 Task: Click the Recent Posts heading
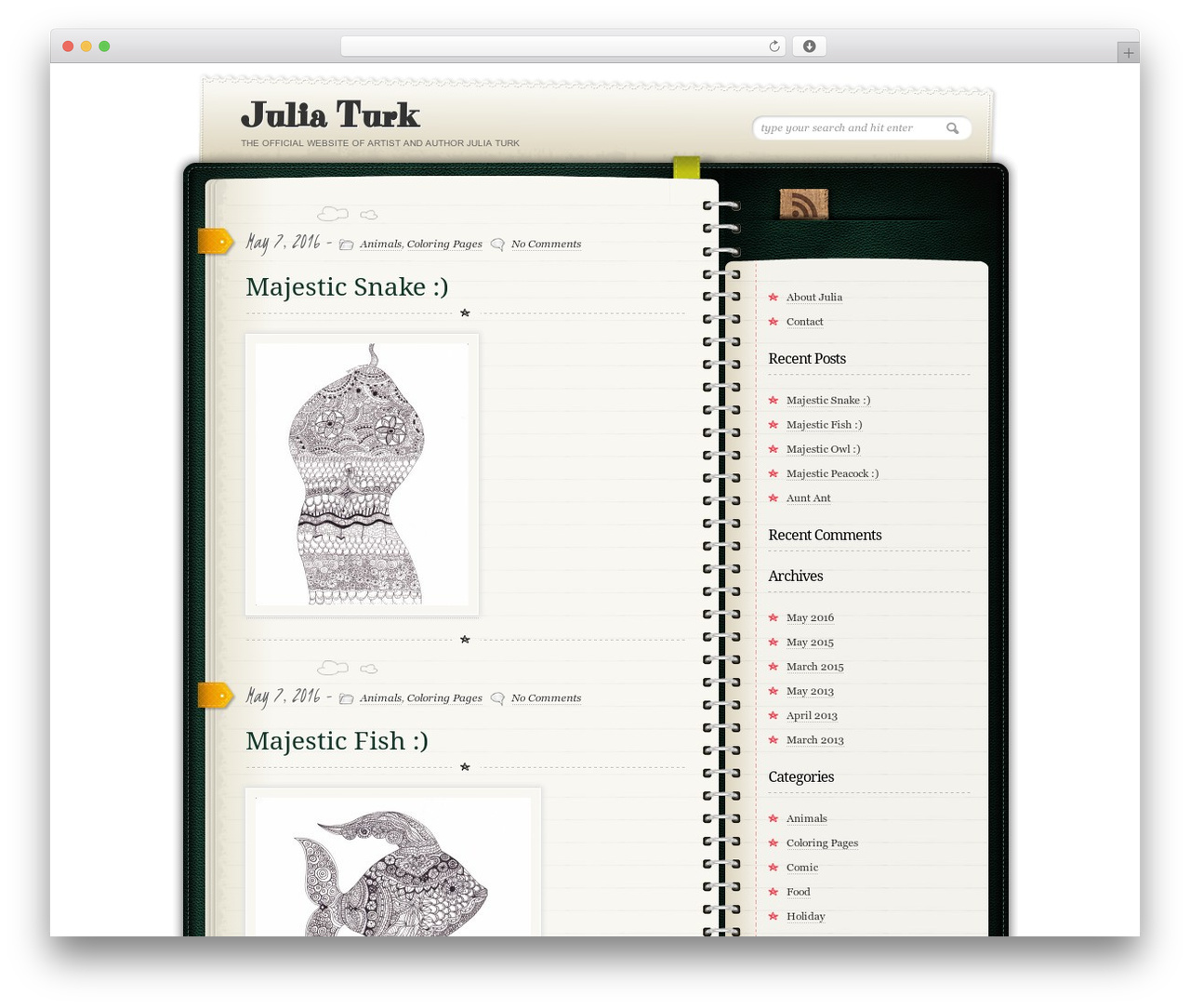(807, 359)
